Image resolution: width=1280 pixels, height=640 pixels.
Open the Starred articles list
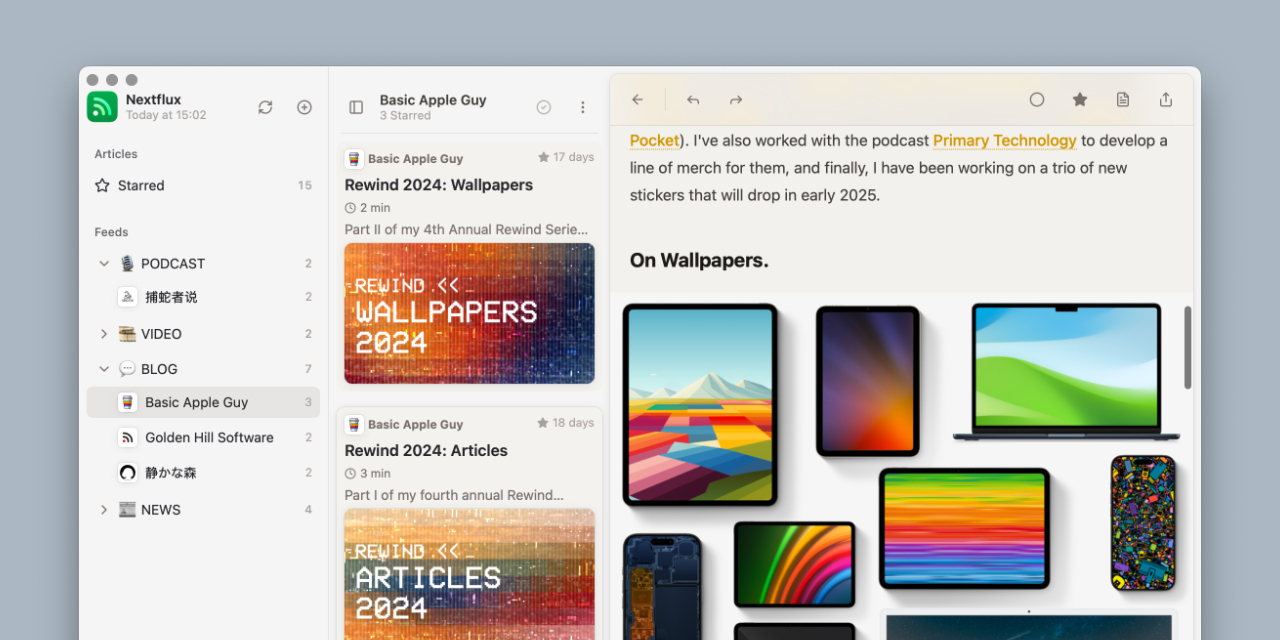(x=203, y=185)
